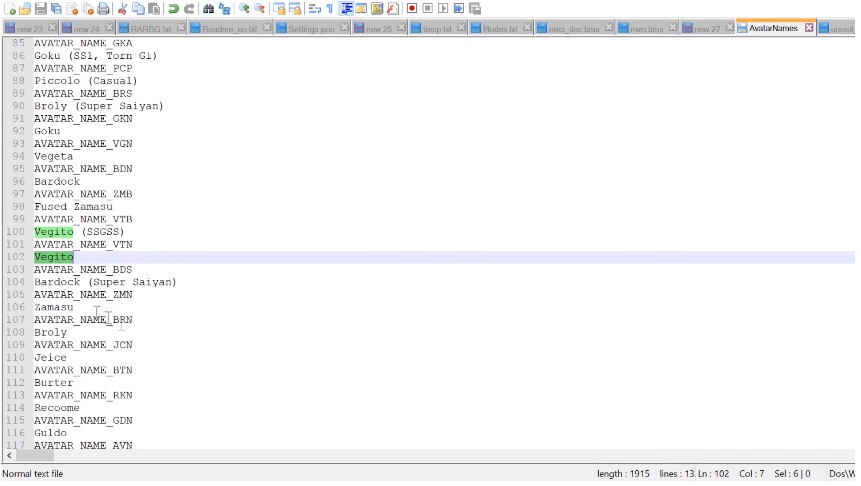The height and width of the screenshot is (486, 861).
Task: Switch to the new 23 tab
Action: (29, 29)
